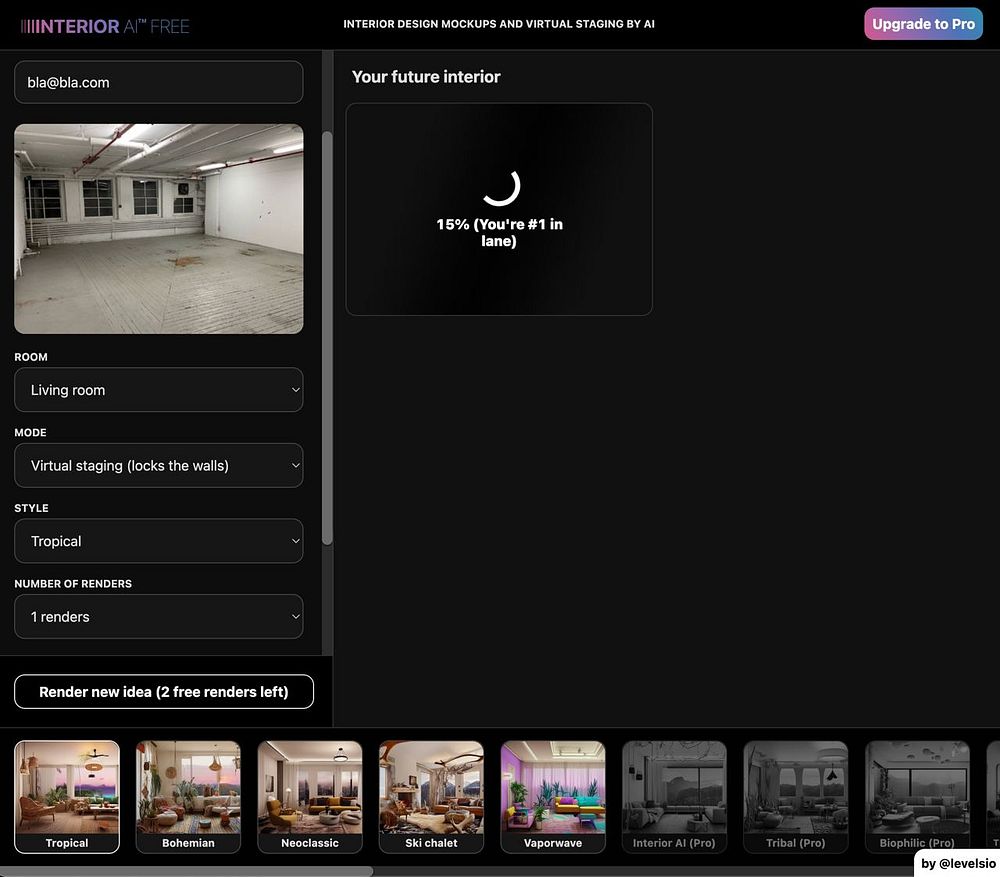Open the Number of renders dropdown

pyautogui.click(x=159, y=617)
